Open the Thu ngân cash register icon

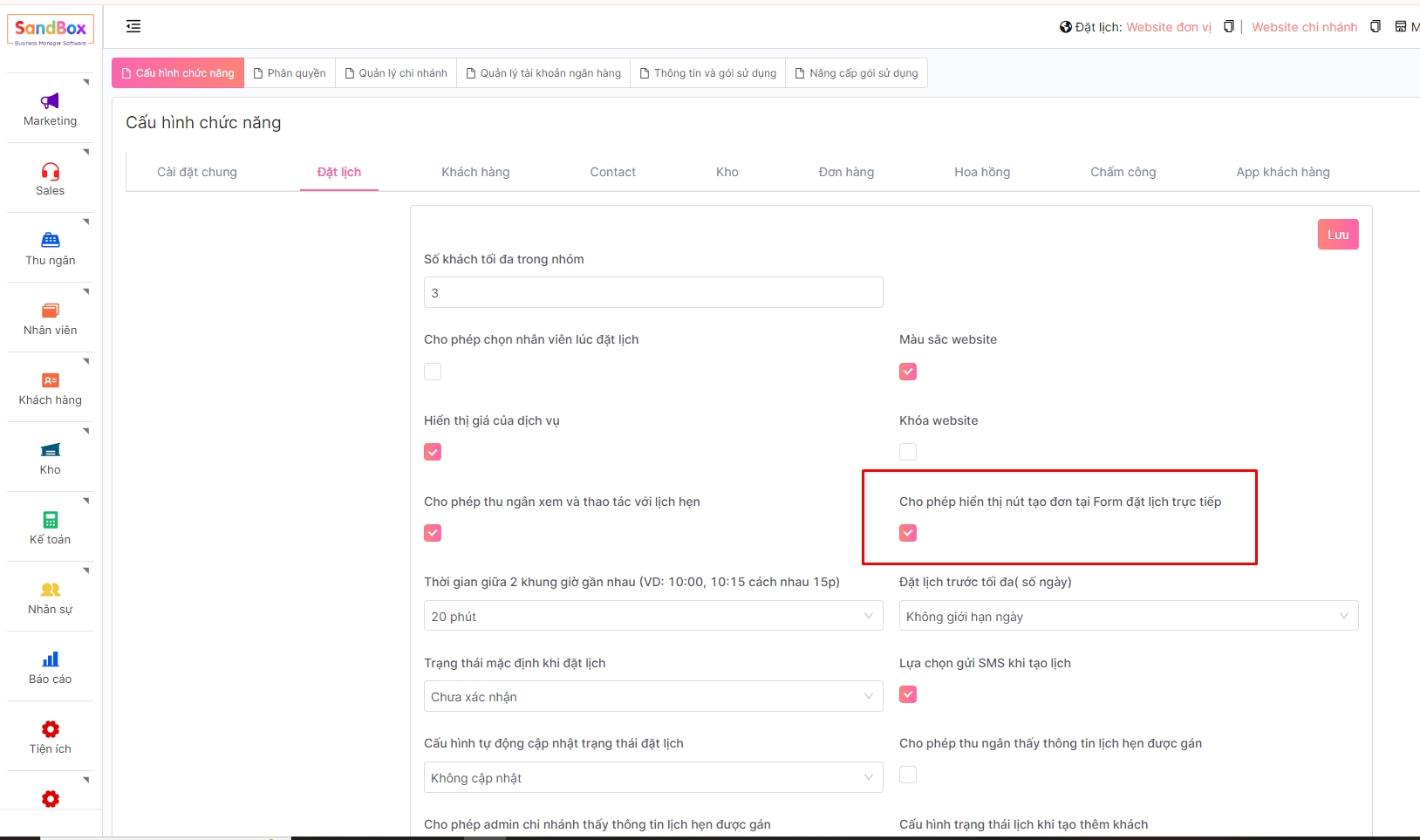click(x=50, y=241)
